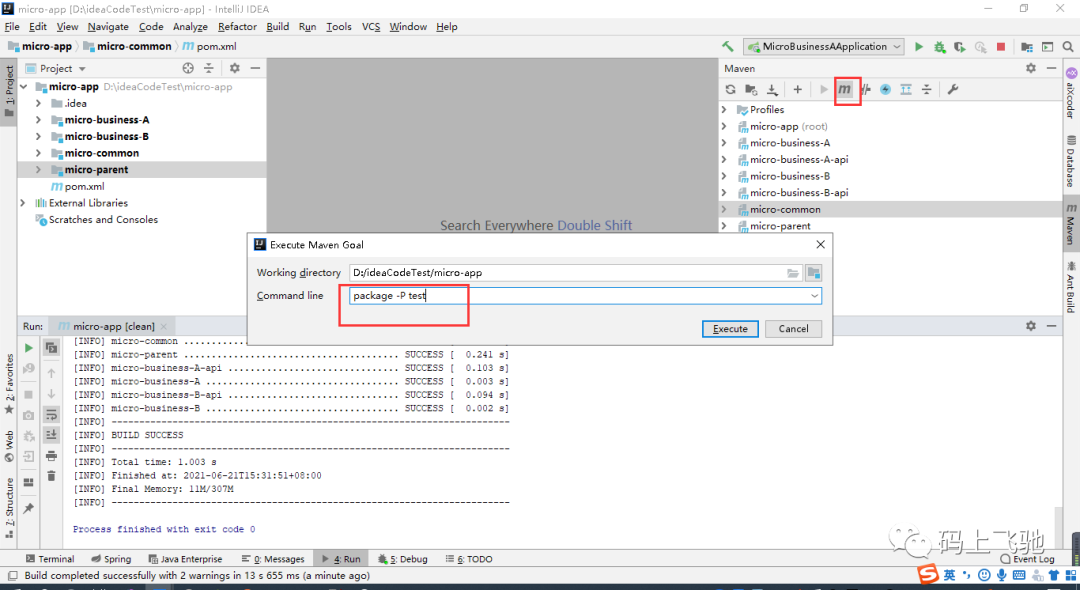This screenshot has height=590, width=1080.
Task: Click the Execute button in the dialog
Action: pyautogui.click(x=730, y=329)
